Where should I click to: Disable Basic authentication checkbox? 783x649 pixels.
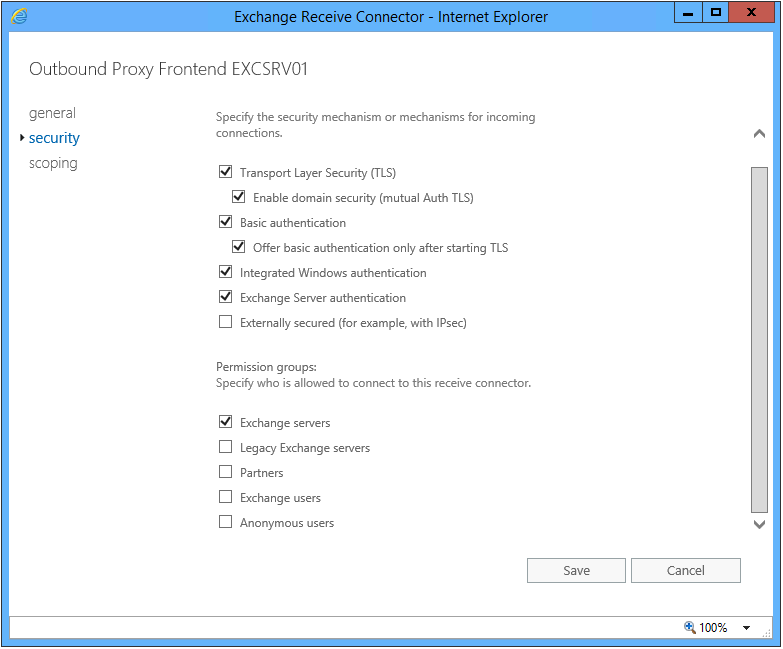pos(226,222)
